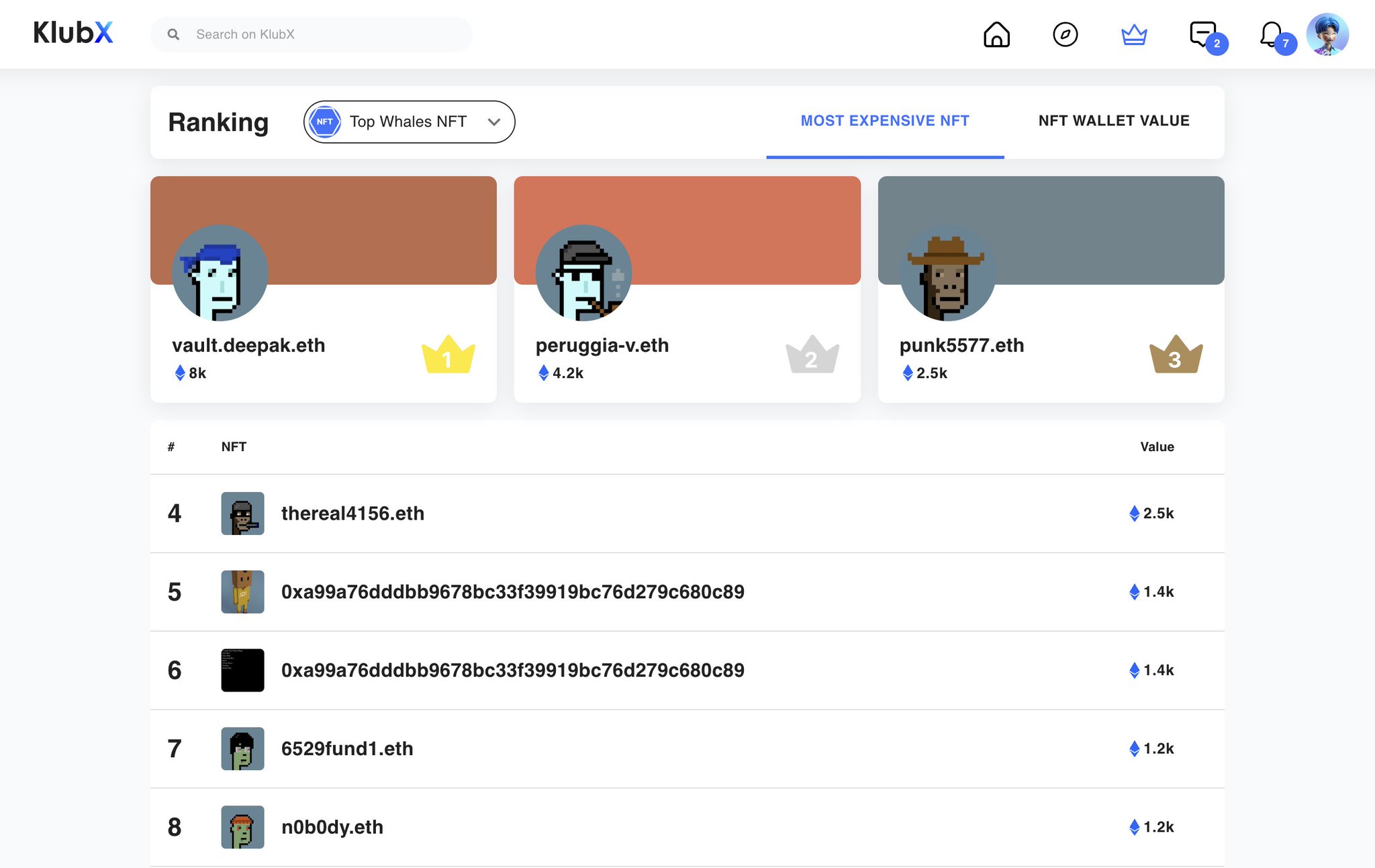The height and width of the screenshot is (868, 1375).
Task: Open thereal4156.eth NFT thumbnail
Action: tap(242, 514)
